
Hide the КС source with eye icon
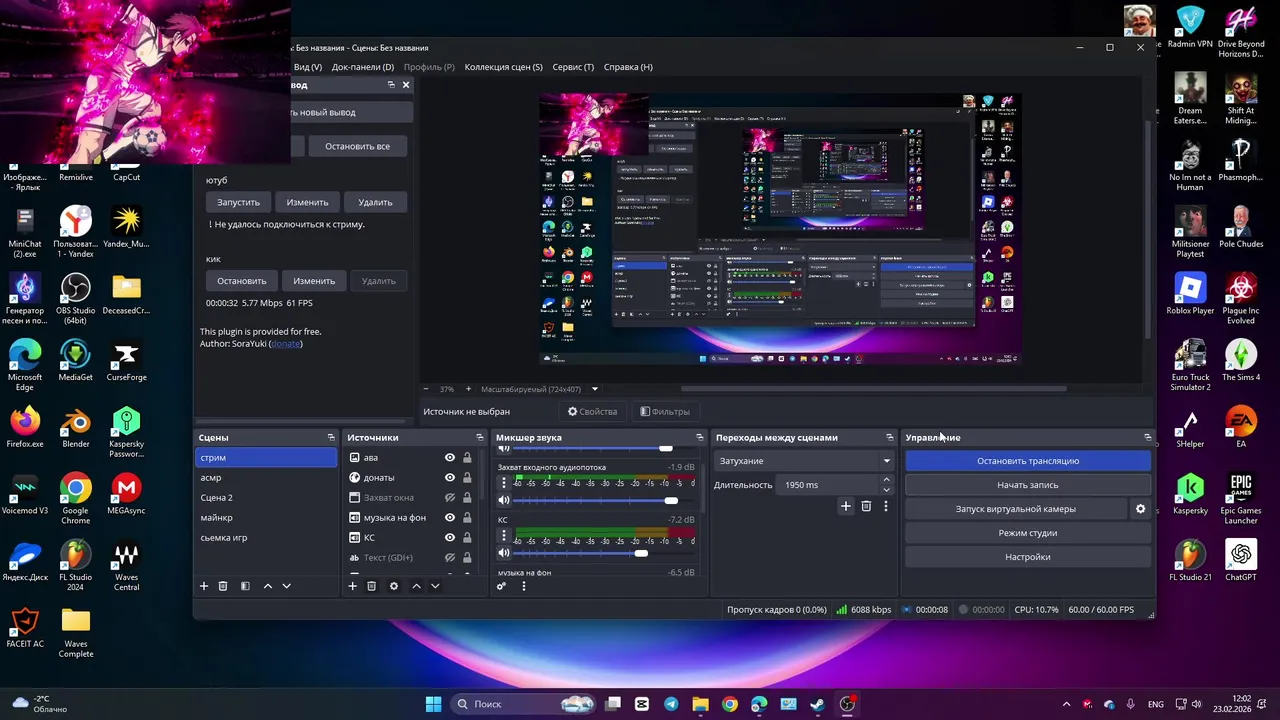[x=450, y=538]
